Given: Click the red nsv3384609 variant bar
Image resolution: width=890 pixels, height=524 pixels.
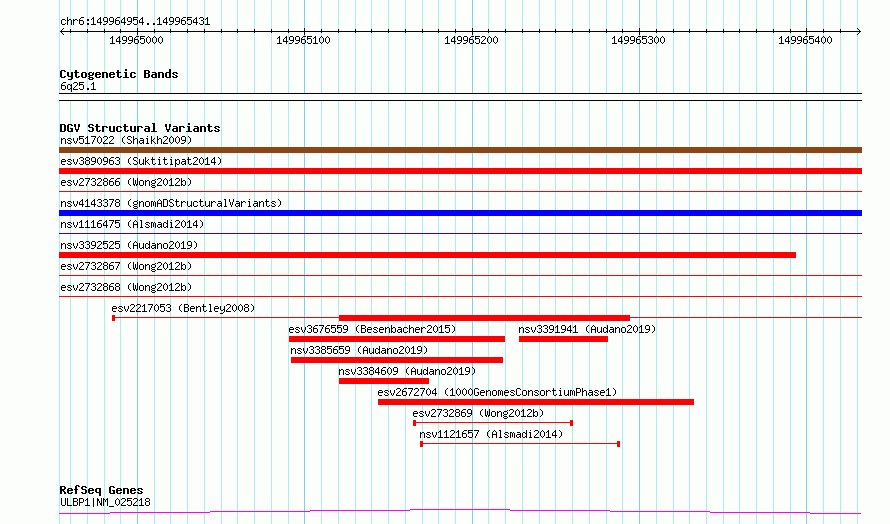Looking at the screenshot, I should [384, 381].
